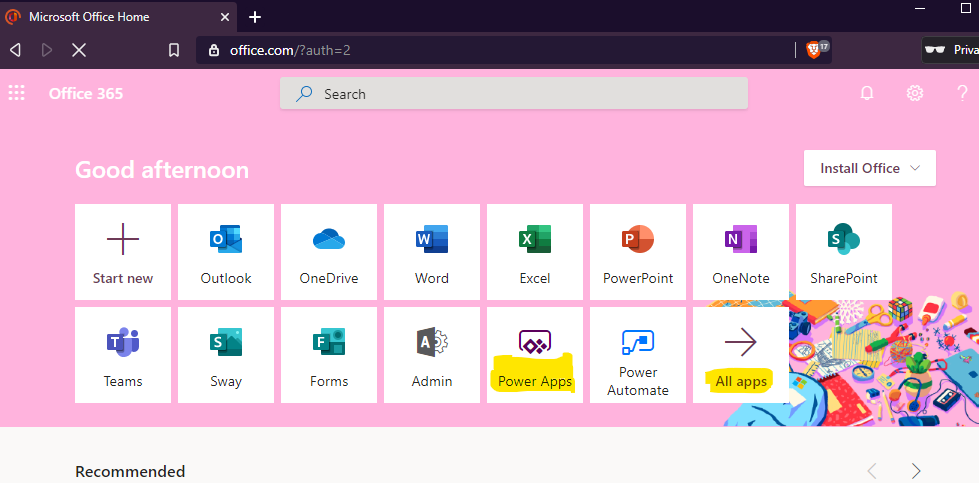Click the Brave Shields lion icon
This screenshot has width=979, height=483.
(x=814, y=50)
